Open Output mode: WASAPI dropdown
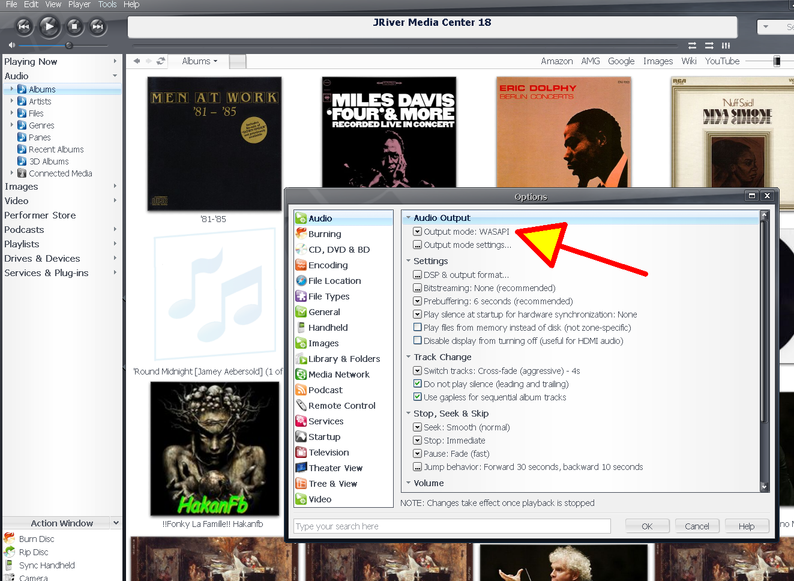794x581 pixels. tap(417, 231)
